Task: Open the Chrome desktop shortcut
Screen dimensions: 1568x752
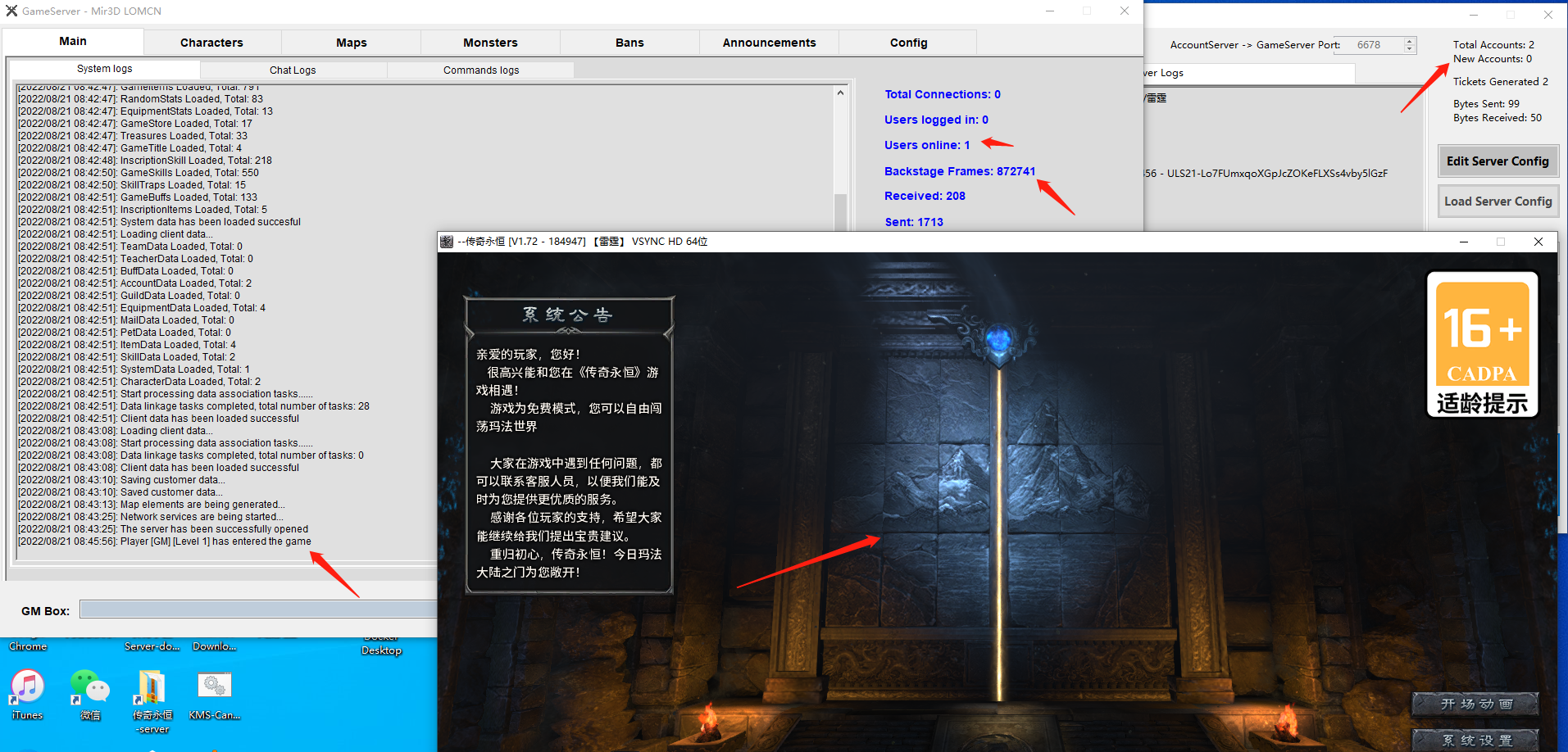Action: point(28,646)
